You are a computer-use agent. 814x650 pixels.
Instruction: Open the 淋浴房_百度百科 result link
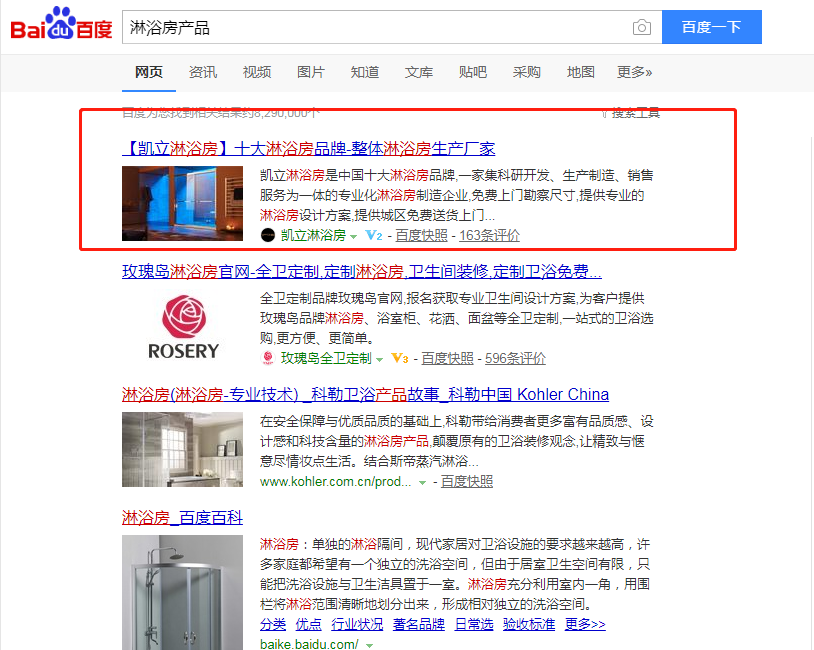182,517
